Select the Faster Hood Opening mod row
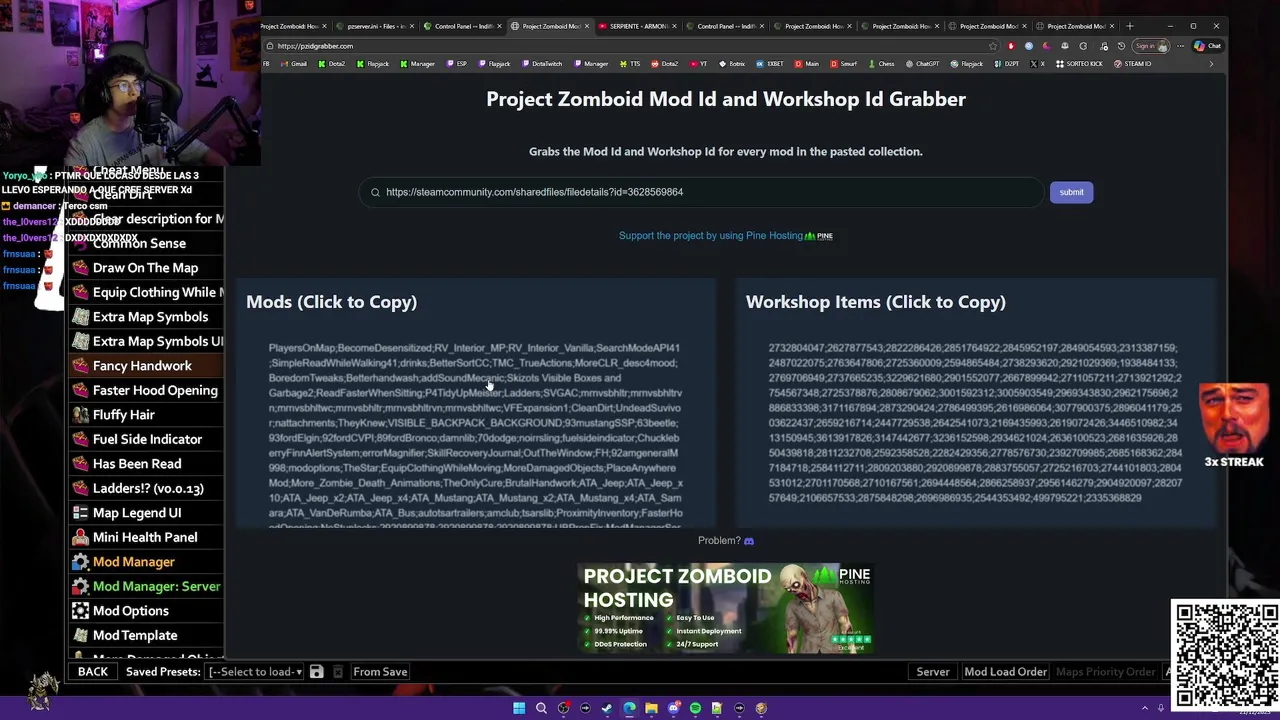Screen dimensions: 1280x720 click(147, 390)
